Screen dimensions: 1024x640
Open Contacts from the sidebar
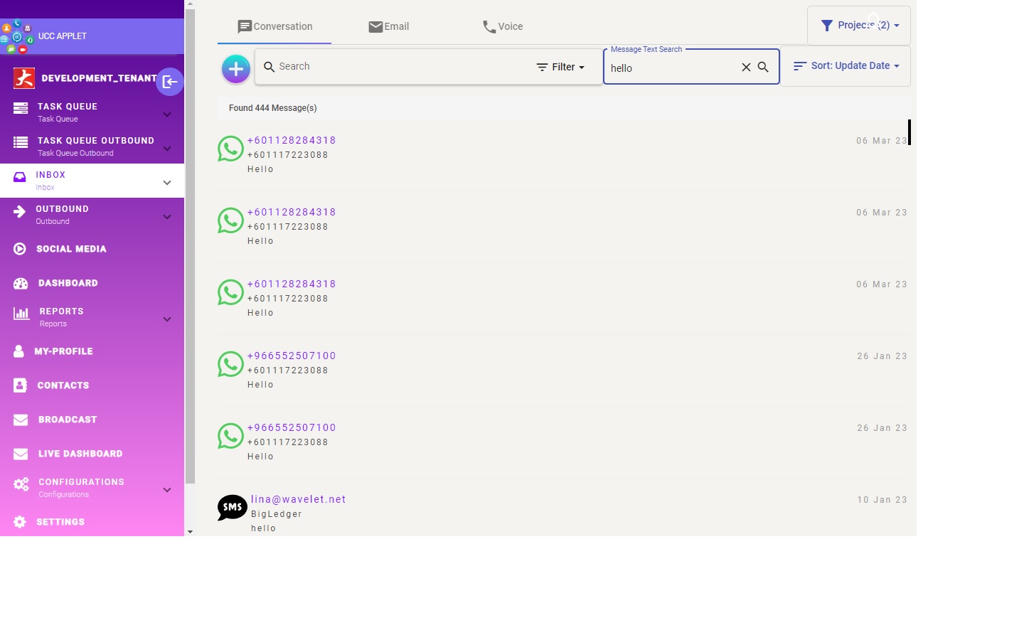tap(63, 385)
